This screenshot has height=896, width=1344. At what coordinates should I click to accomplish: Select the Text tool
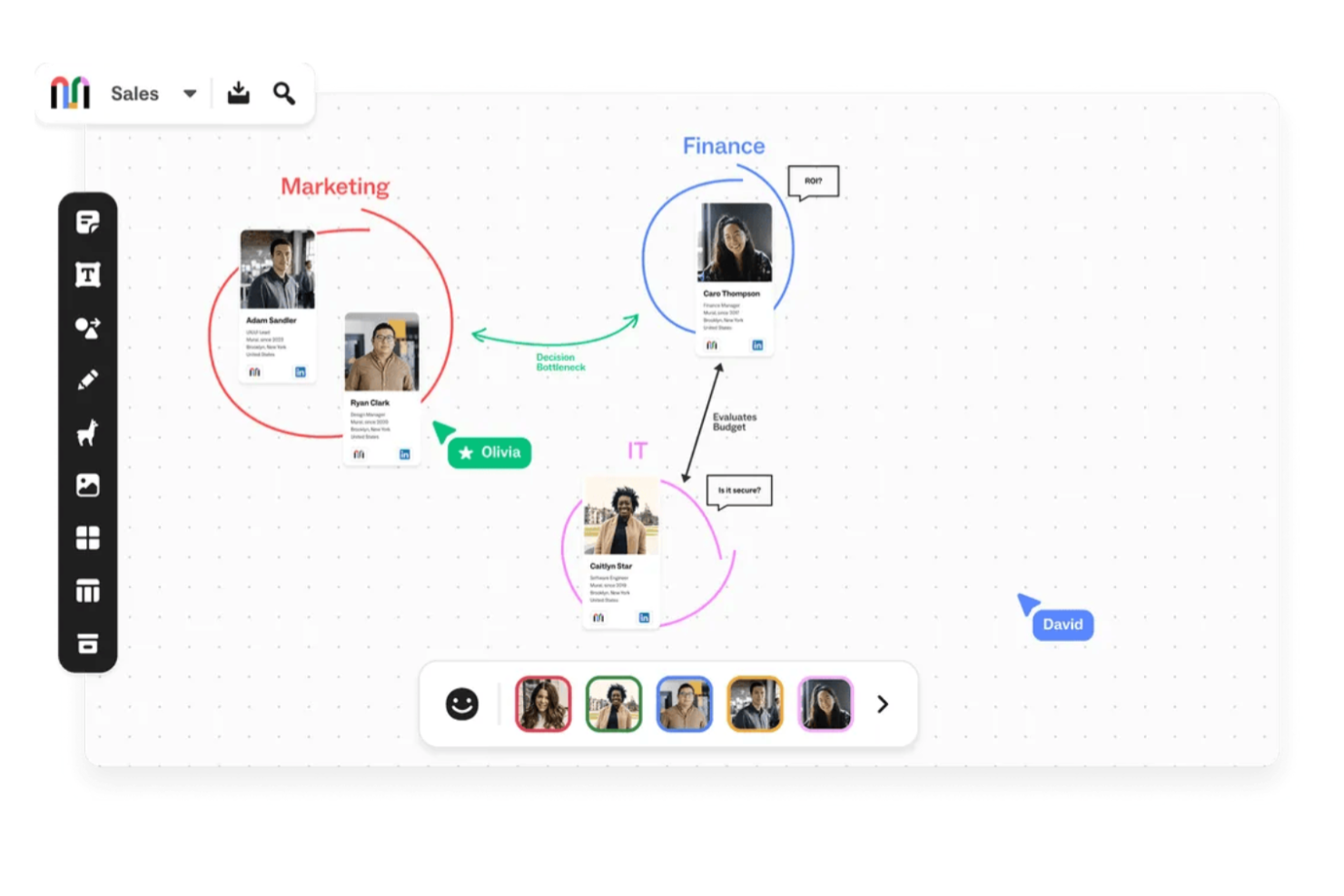coord(88,275)
